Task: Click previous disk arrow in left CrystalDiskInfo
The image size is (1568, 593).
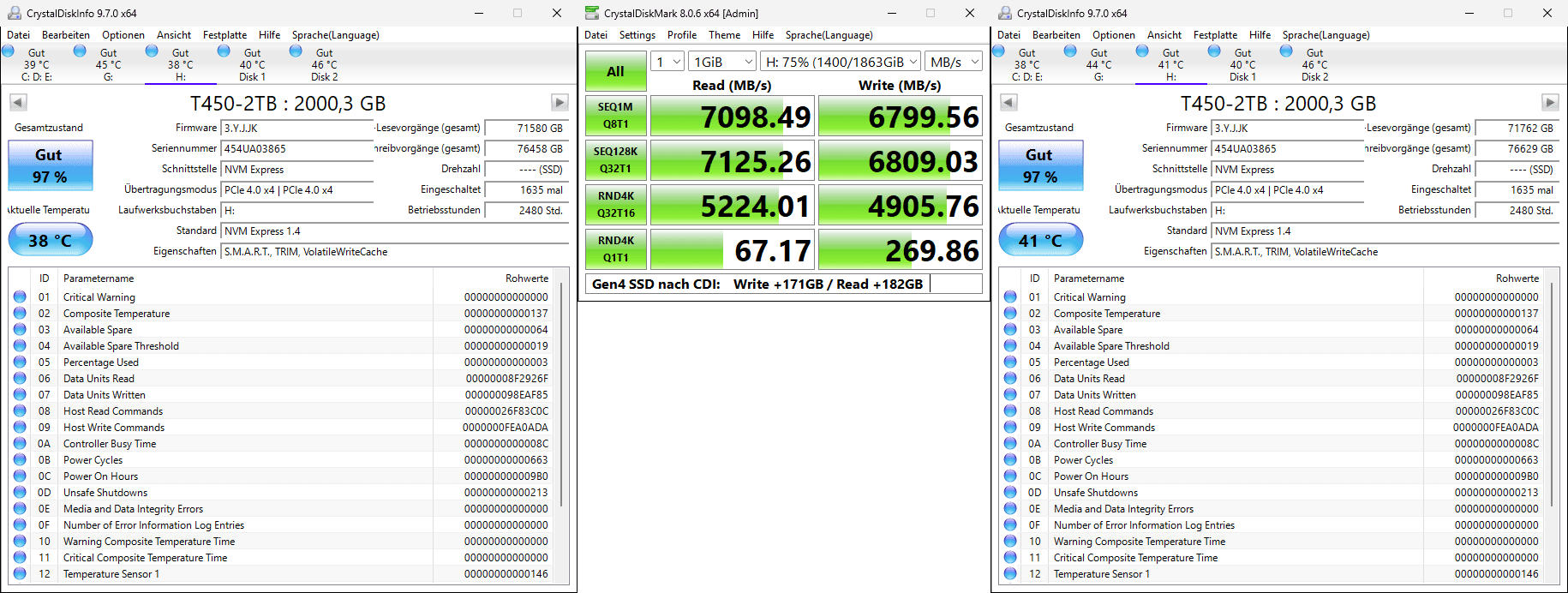Action: coord(18,103)
